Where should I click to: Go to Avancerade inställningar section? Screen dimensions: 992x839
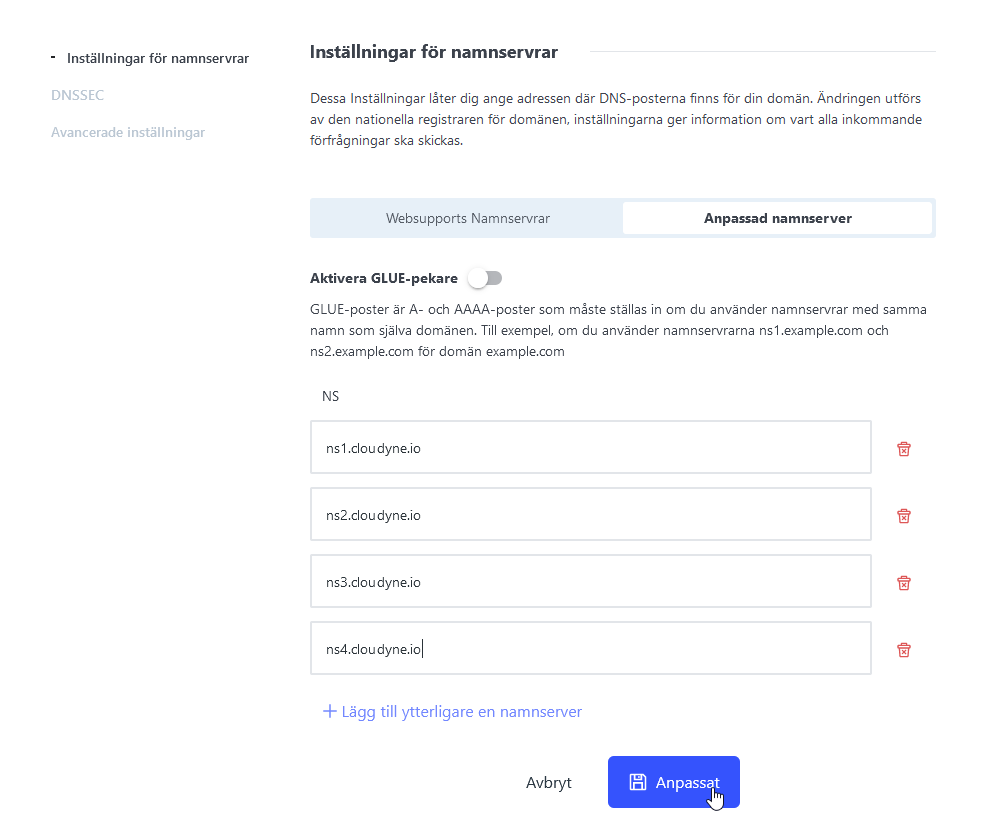(x=128, y=132)
